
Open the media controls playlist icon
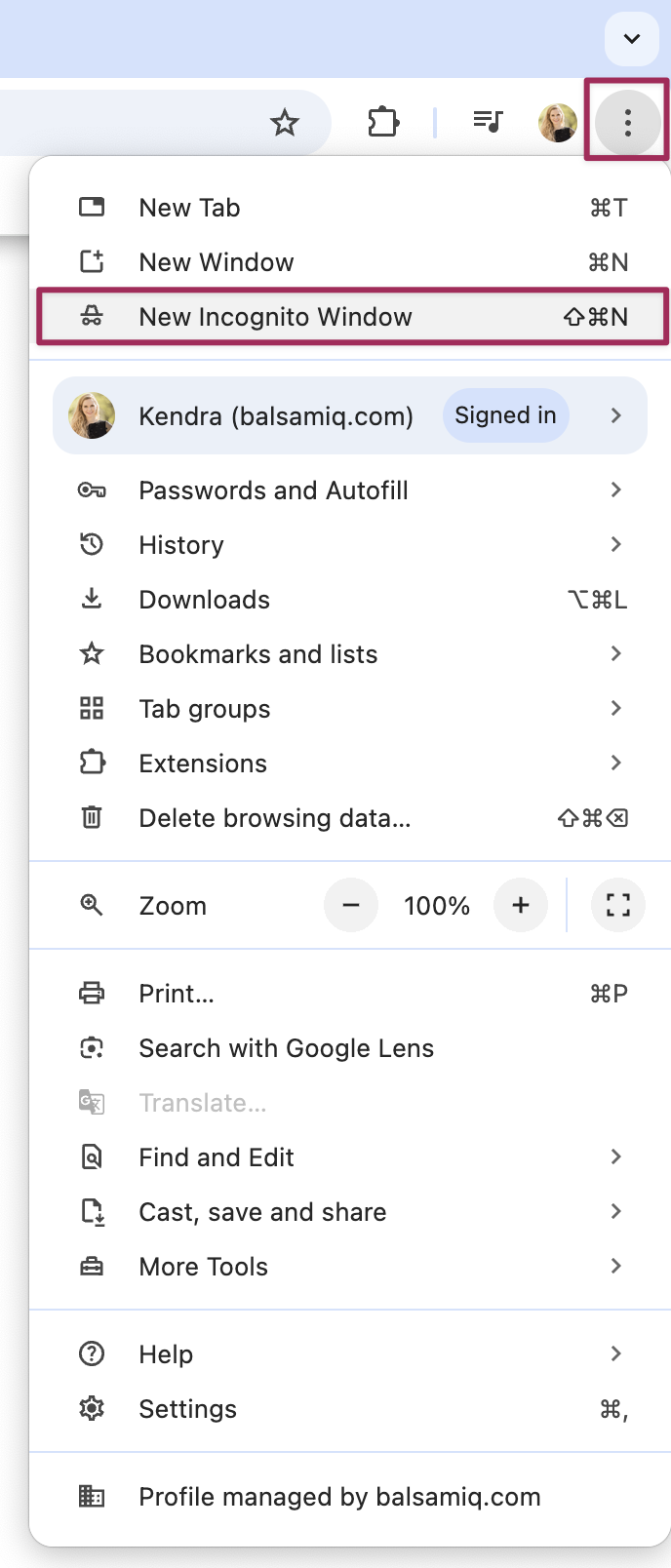click(488, 122)
